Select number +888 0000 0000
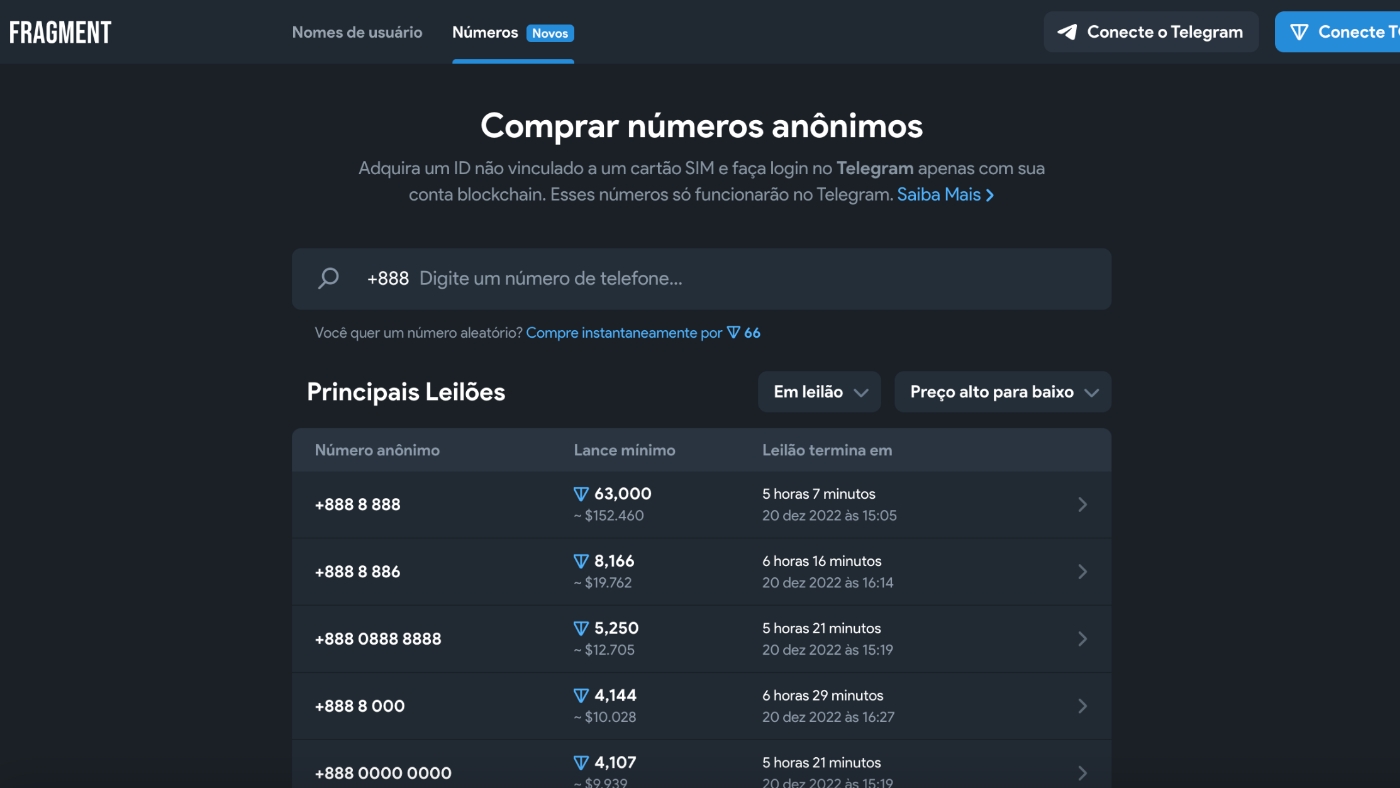Image resolution: width=1400 pixels, height=788 pixels. (383, 773)
